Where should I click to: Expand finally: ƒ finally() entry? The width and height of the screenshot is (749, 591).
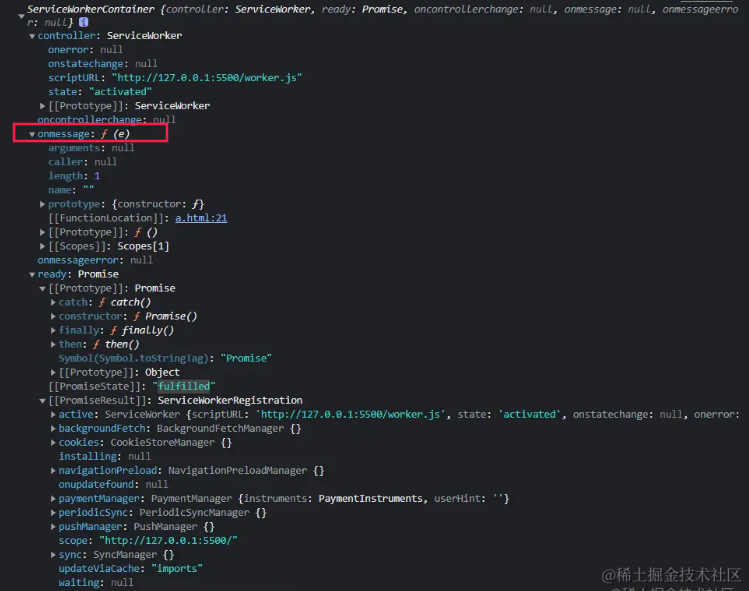tap(53, 330)
